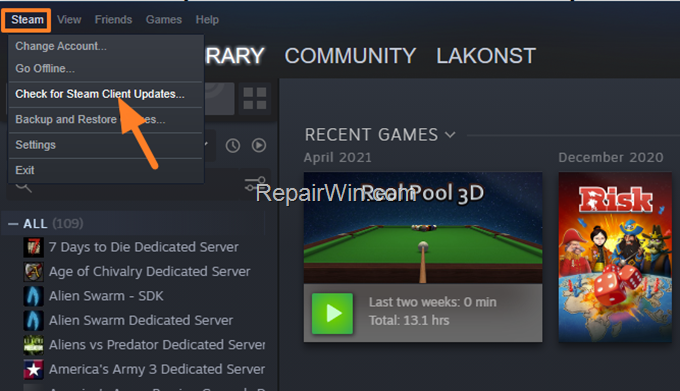Click the recent activity clock icon
Image resolution: width=680 pixels, height=391 pixels.
(233, 145)
